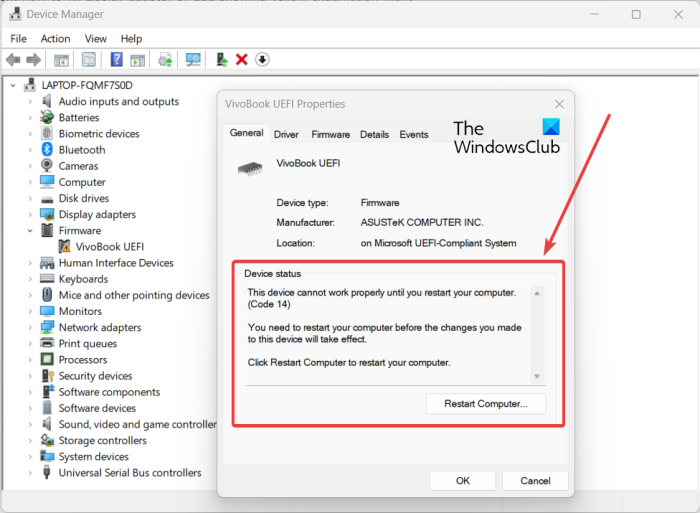Screen dimensions: 700x513
Task: Switch to the Details tab
Action: pyautogui.click(x=374, y=134)
